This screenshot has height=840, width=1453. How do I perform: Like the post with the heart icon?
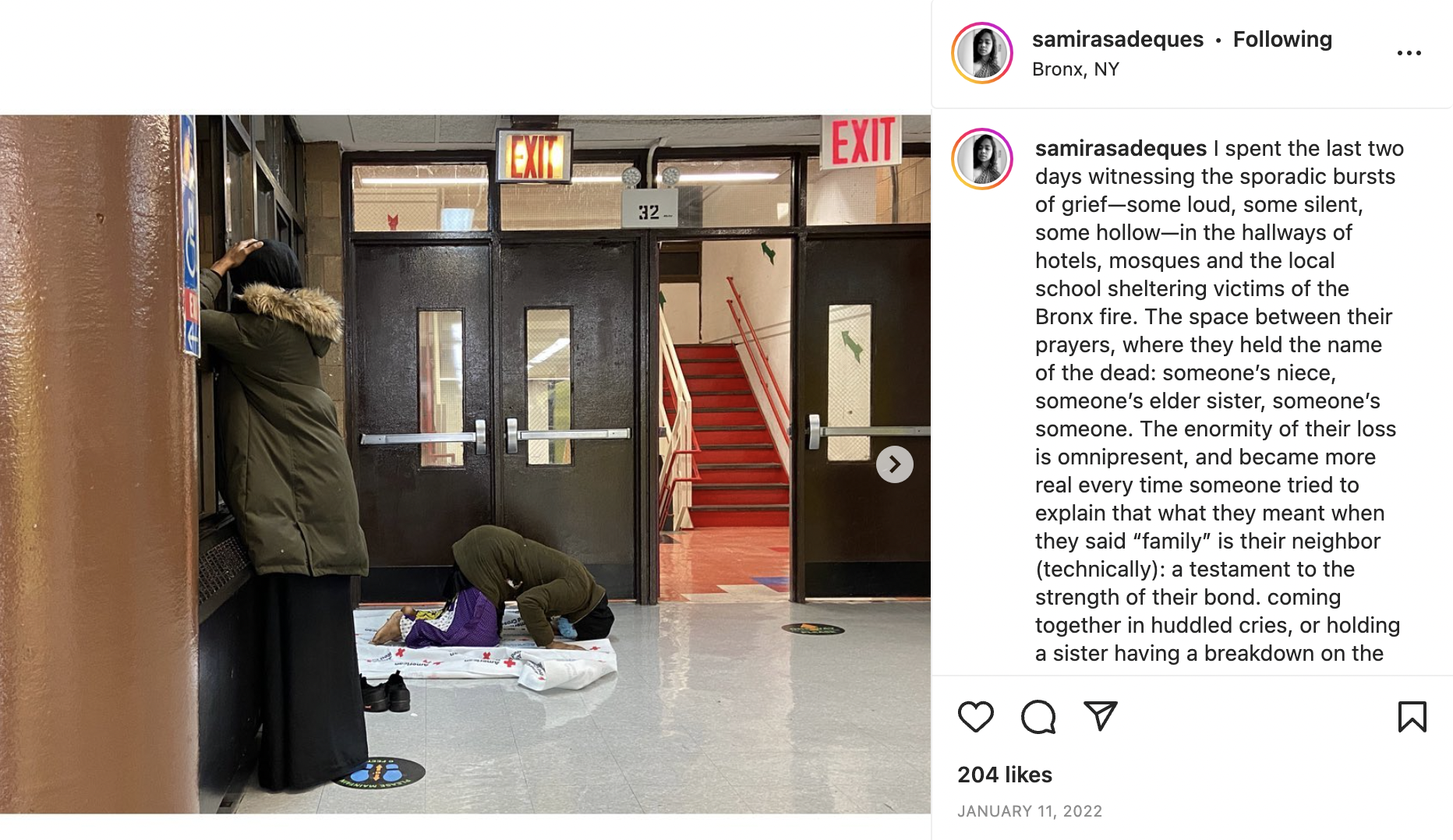[975, 717]
